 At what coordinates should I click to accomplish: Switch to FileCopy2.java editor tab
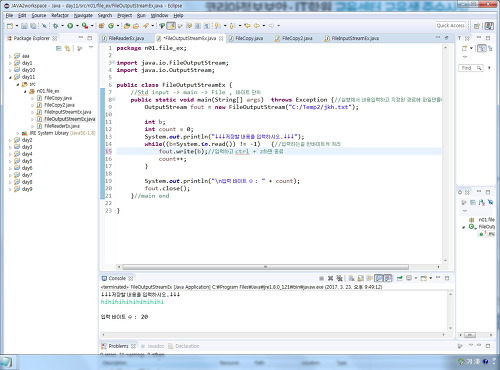[294, 38]
